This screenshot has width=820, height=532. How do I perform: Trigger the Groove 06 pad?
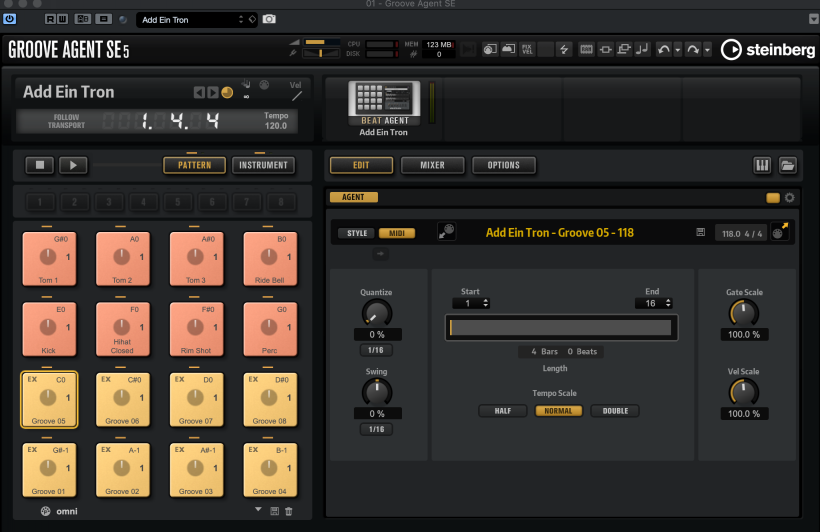click(x=122, y=400)
